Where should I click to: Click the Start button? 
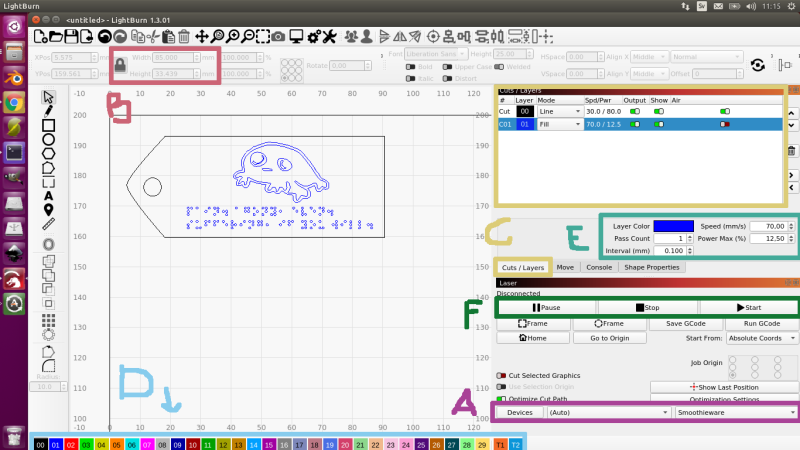tap(748, 308)
